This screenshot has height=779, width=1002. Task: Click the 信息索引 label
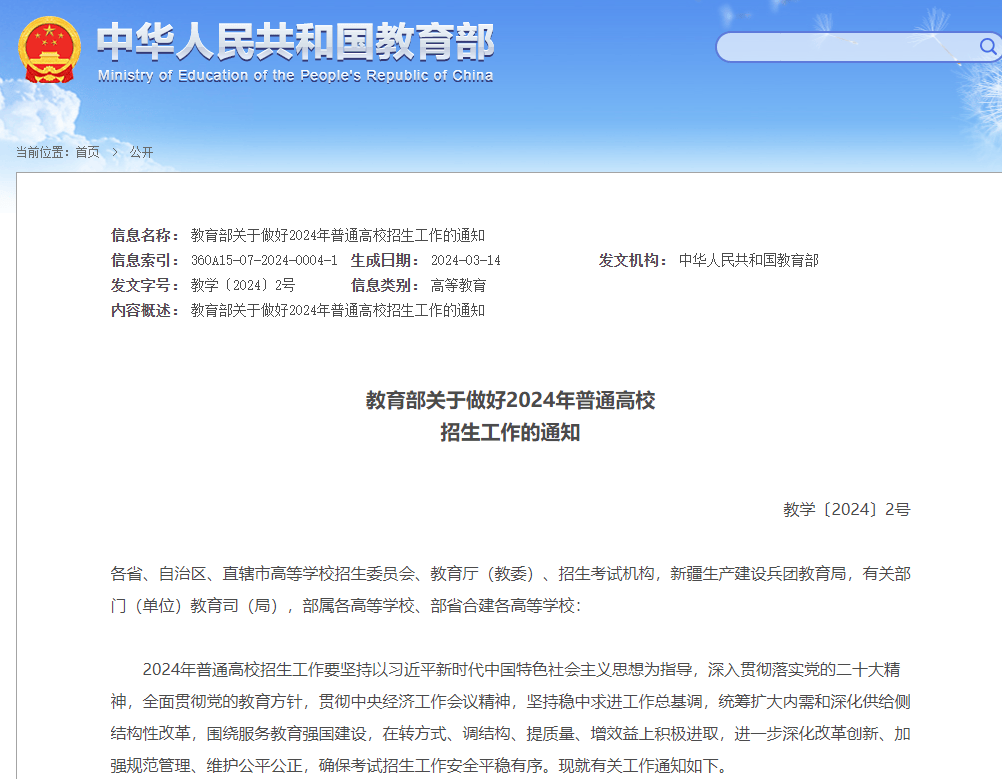145,261
